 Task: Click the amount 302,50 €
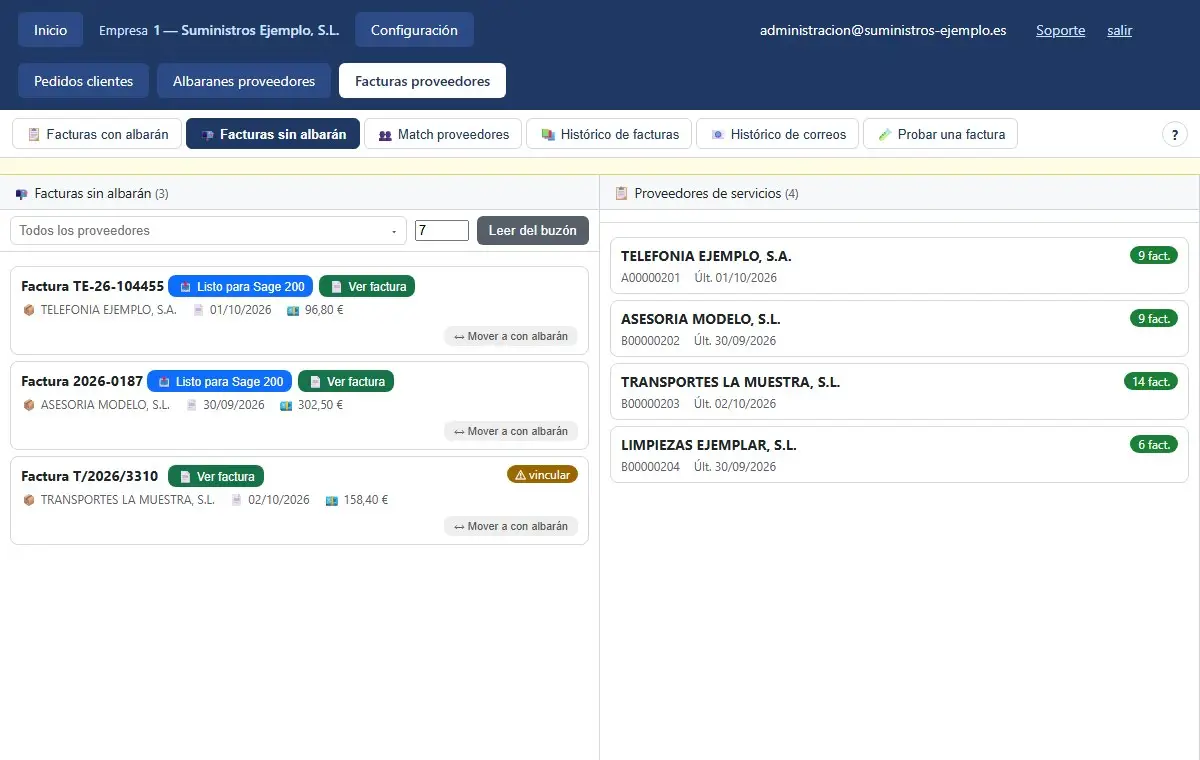pyautogui.click(x=320, y=405)
